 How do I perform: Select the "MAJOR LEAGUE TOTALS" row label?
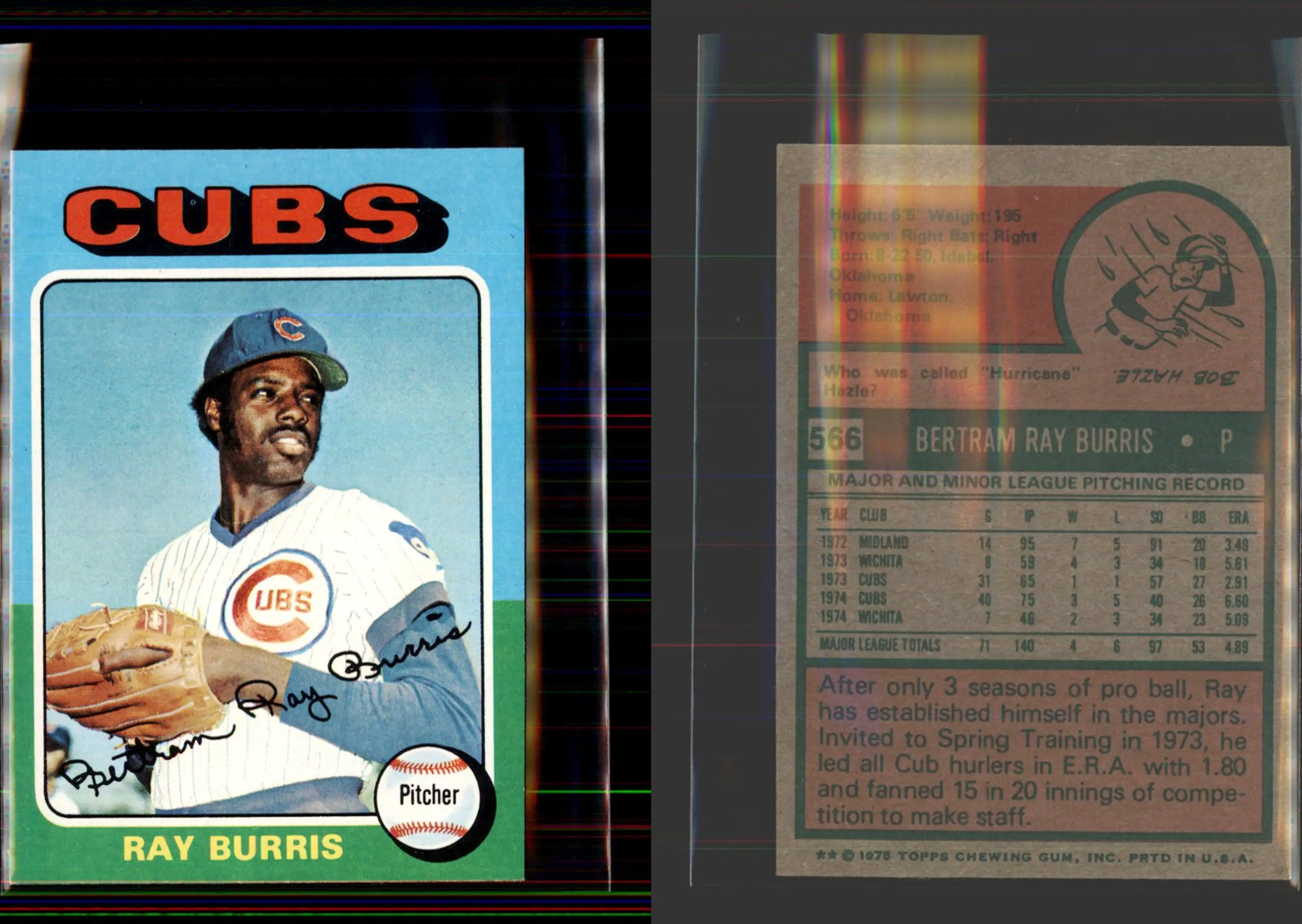click(x=880, y=645)
